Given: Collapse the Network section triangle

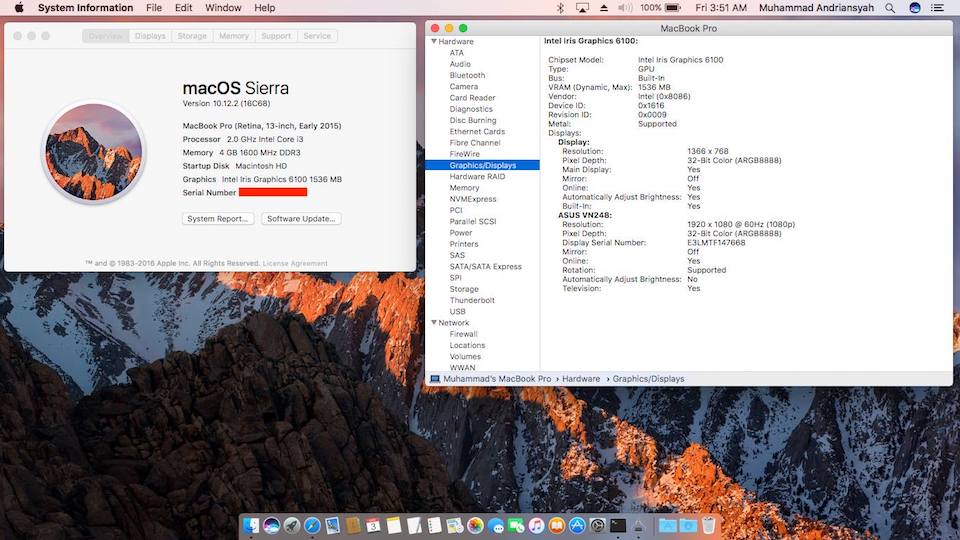Looking at the screenshot, I should 434,322.
